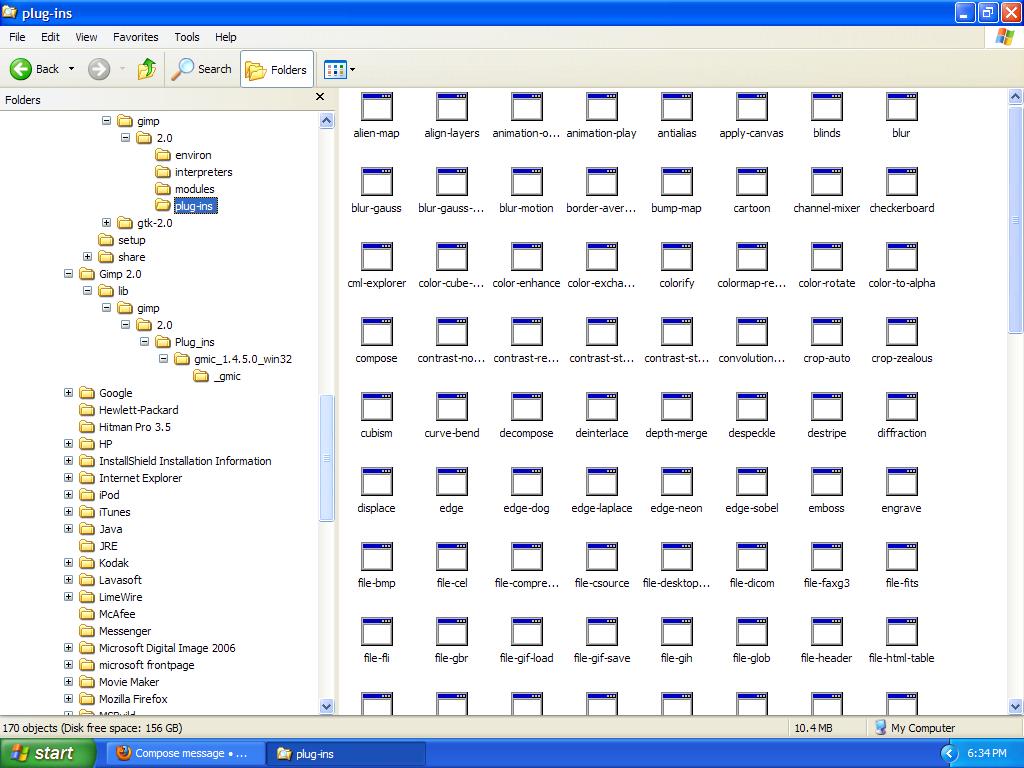
Task: Select the checkerboard file icon
Action: coord(902,182)
